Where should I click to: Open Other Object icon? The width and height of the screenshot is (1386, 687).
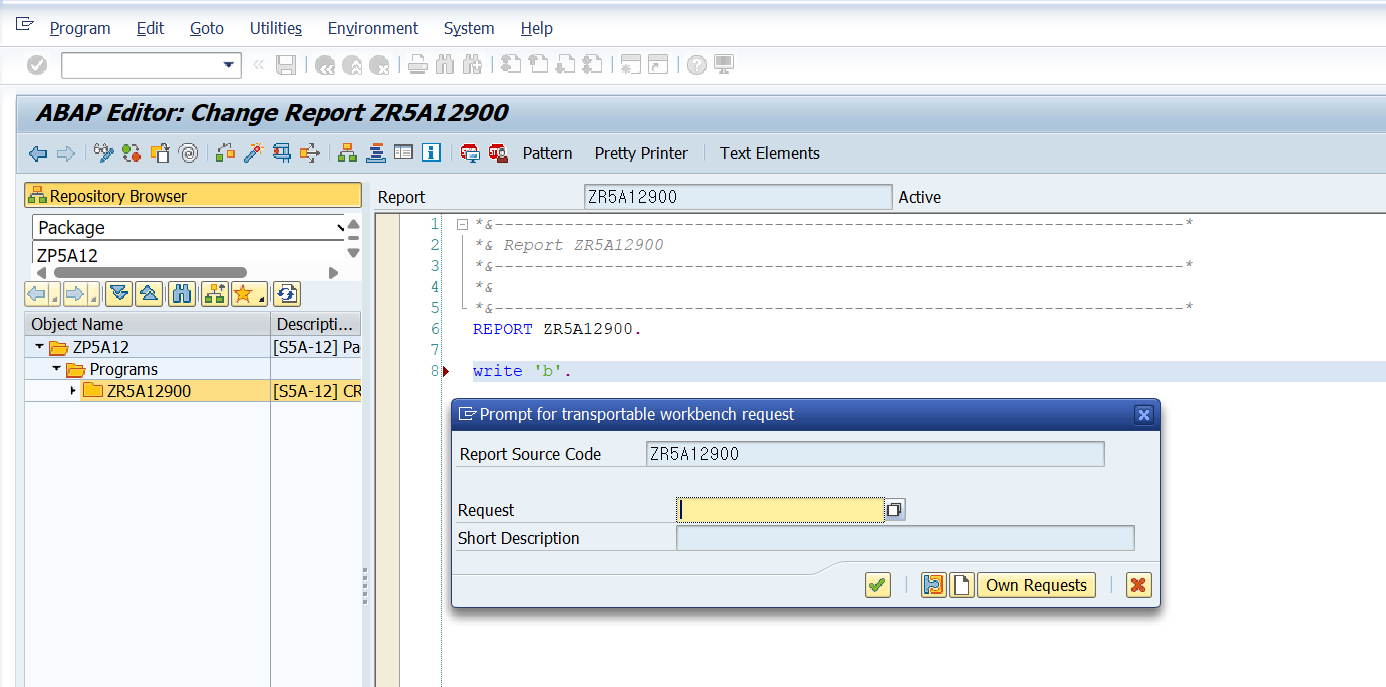160,153
